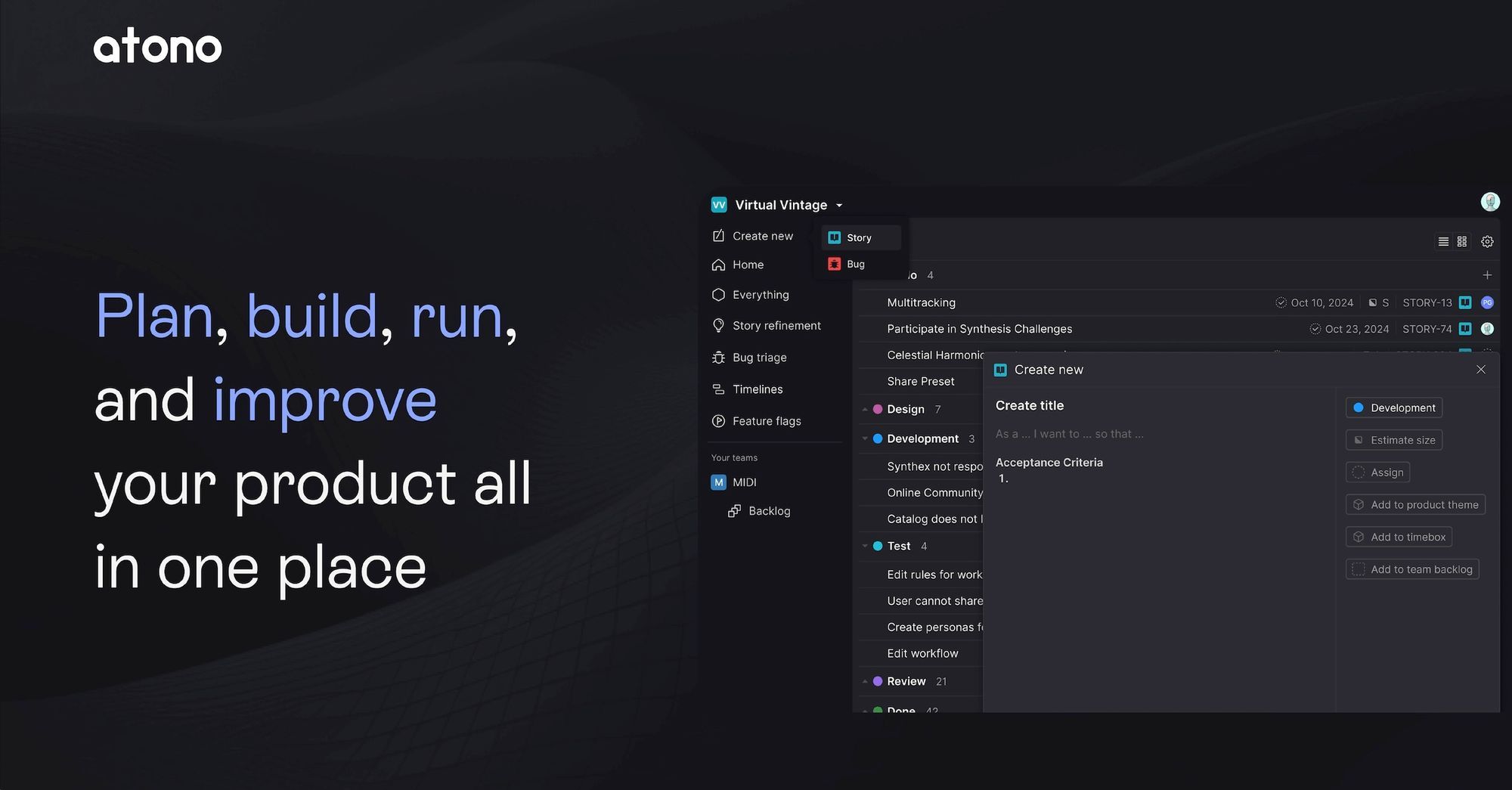Collapse the Design section
The width and height of the screenshot is (1512, 790).
pyautogui.click(x=865, y=409)
